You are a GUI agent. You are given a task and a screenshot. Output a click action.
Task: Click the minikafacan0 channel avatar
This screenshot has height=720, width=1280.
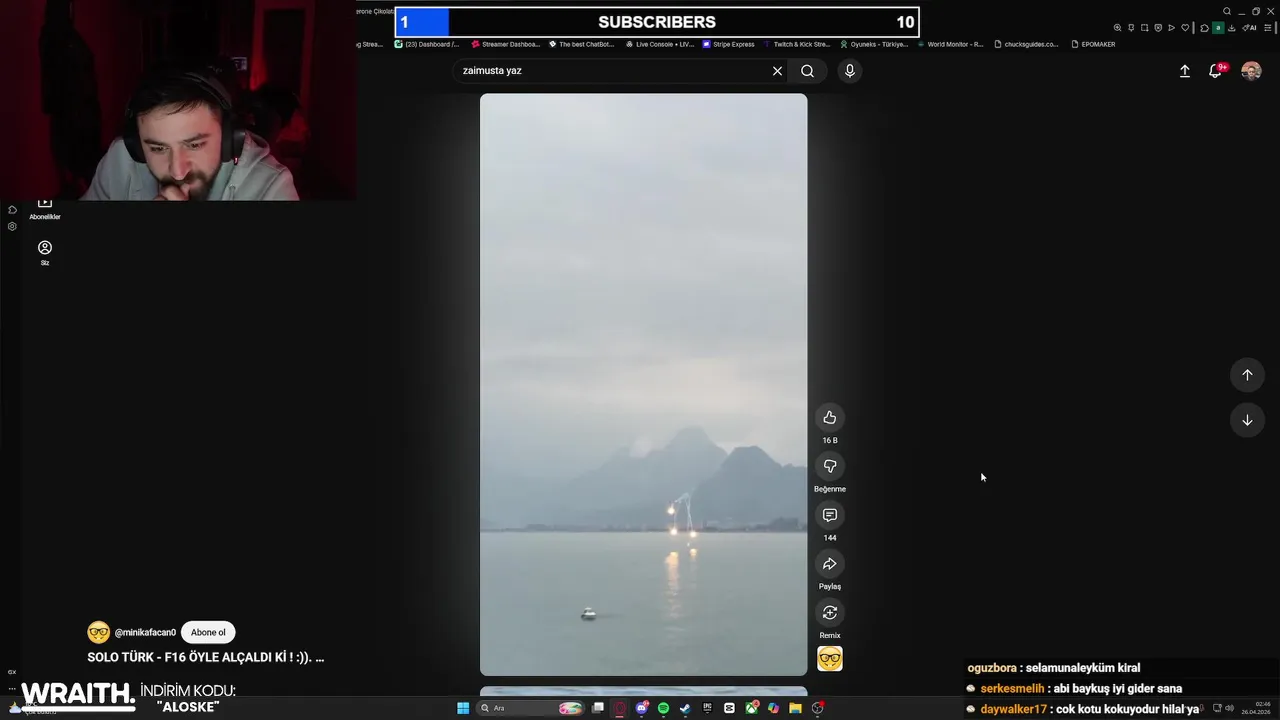click(x=98, y=632)
